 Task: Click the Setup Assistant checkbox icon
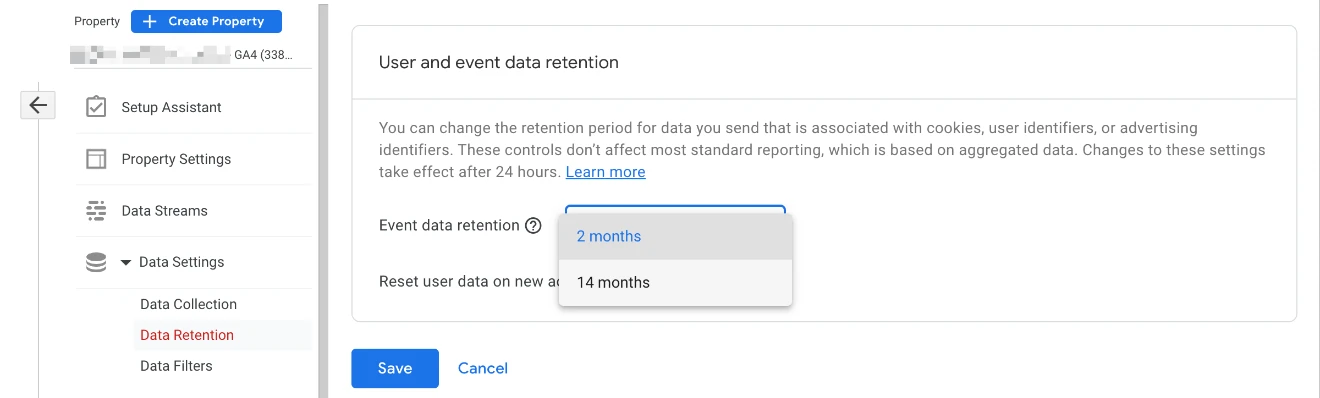point(96,107)
